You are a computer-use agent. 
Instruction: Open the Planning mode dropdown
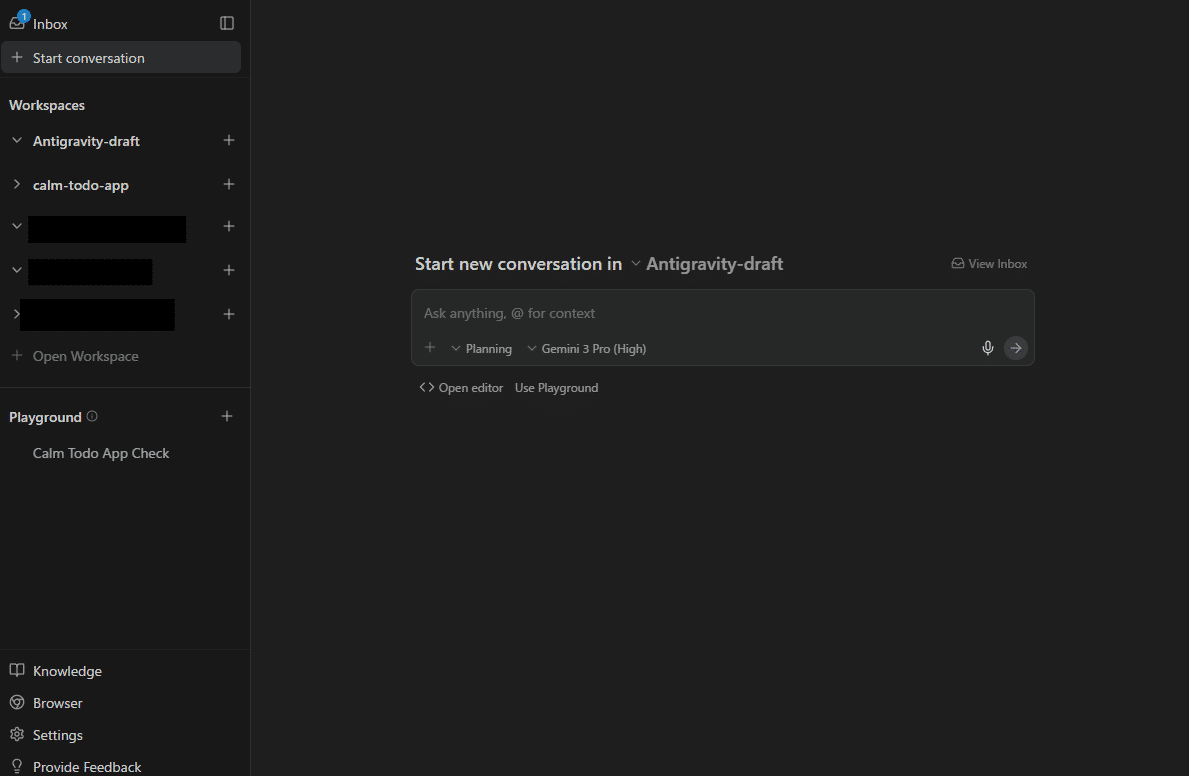click(x=481, y=349)
